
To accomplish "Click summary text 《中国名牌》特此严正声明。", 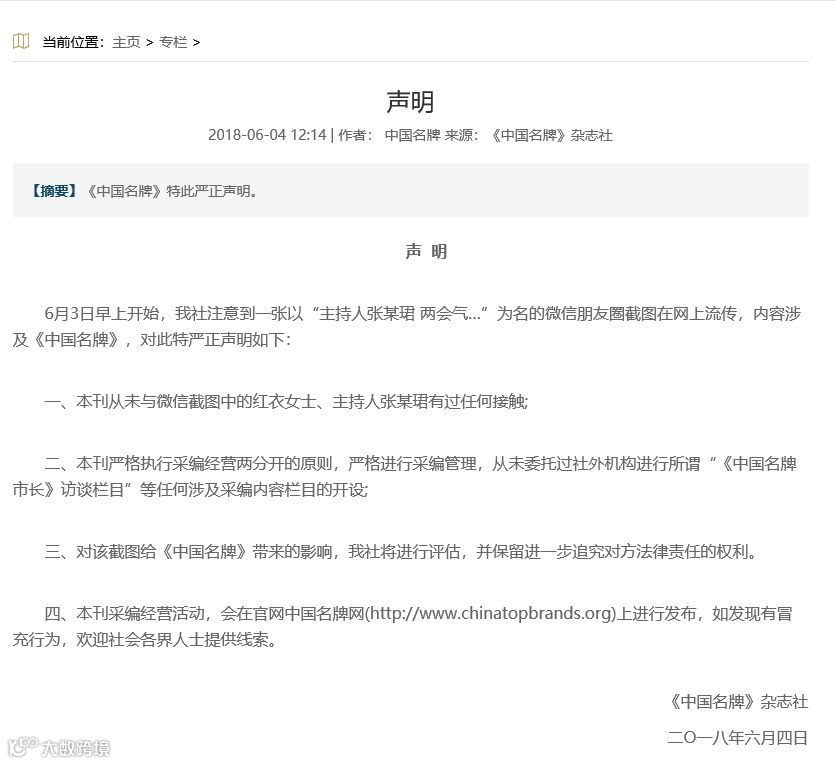I will click(172, 191).
